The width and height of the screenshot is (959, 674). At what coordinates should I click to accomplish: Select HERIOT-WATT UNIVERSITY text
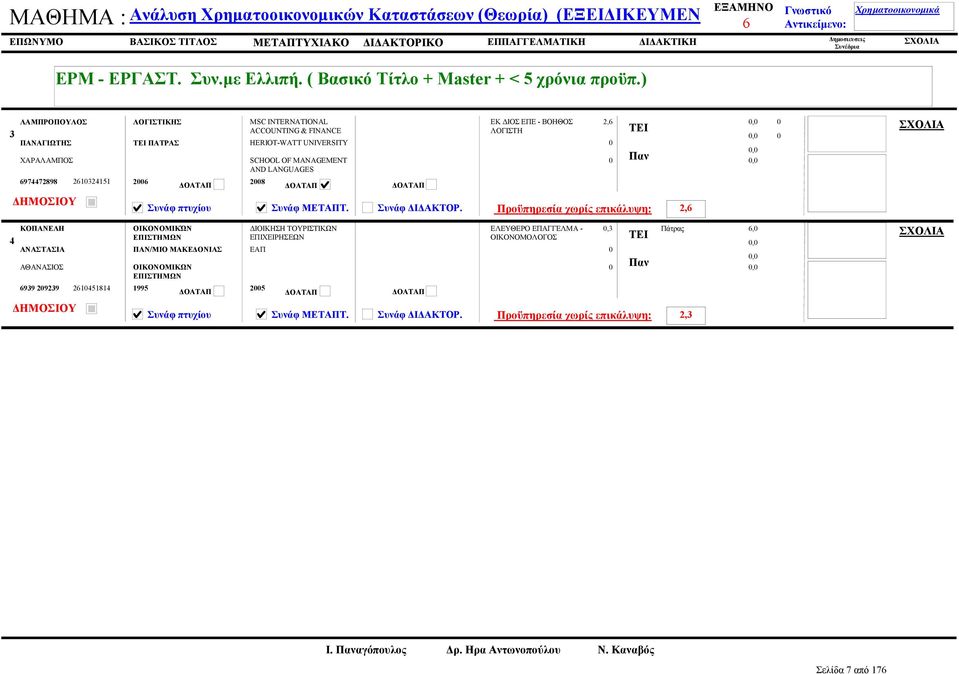(x=298, y=143)
